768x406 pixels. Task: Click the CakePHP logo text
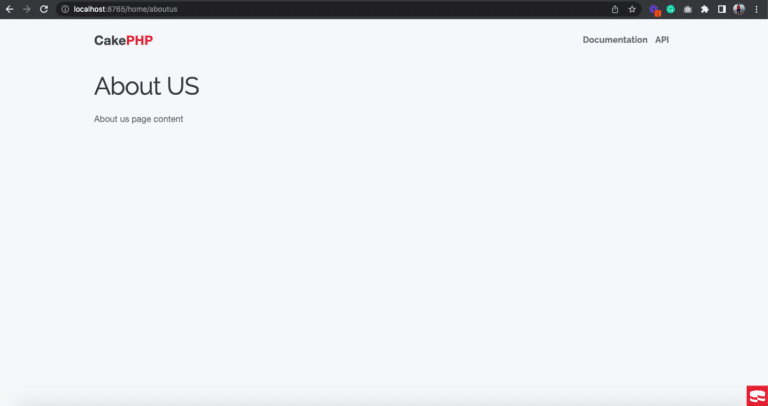click(x=123, y=40)
